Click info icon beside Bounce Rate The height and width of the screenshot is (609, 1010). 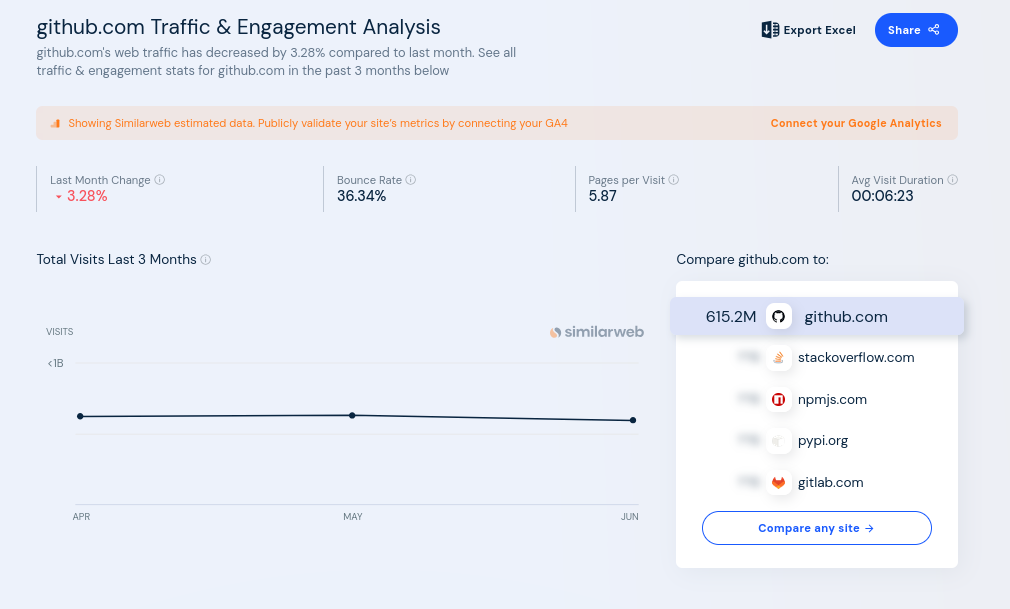point(410,180)
